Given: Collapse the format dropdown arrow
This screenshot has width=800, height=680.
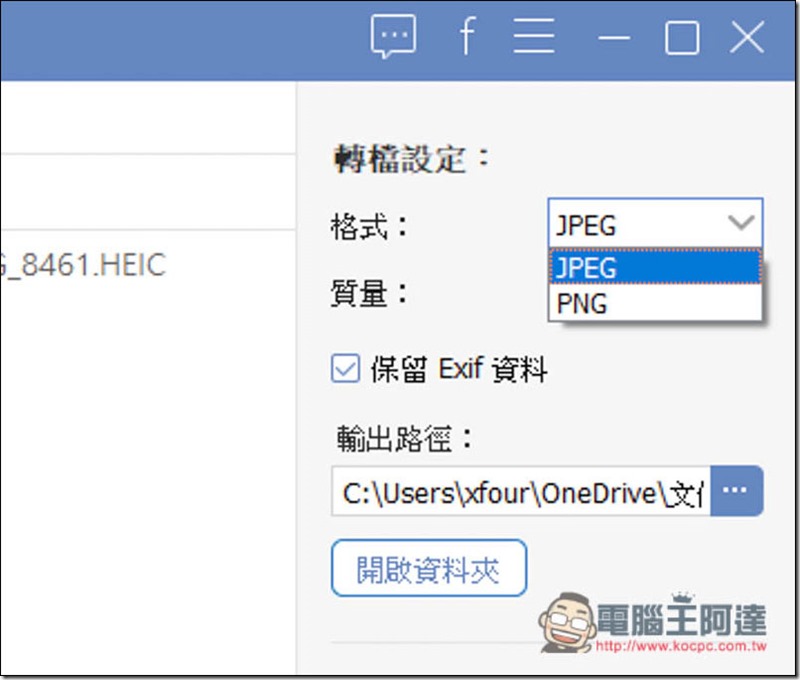Looking at the screenshot, I should tap(741, 223).
